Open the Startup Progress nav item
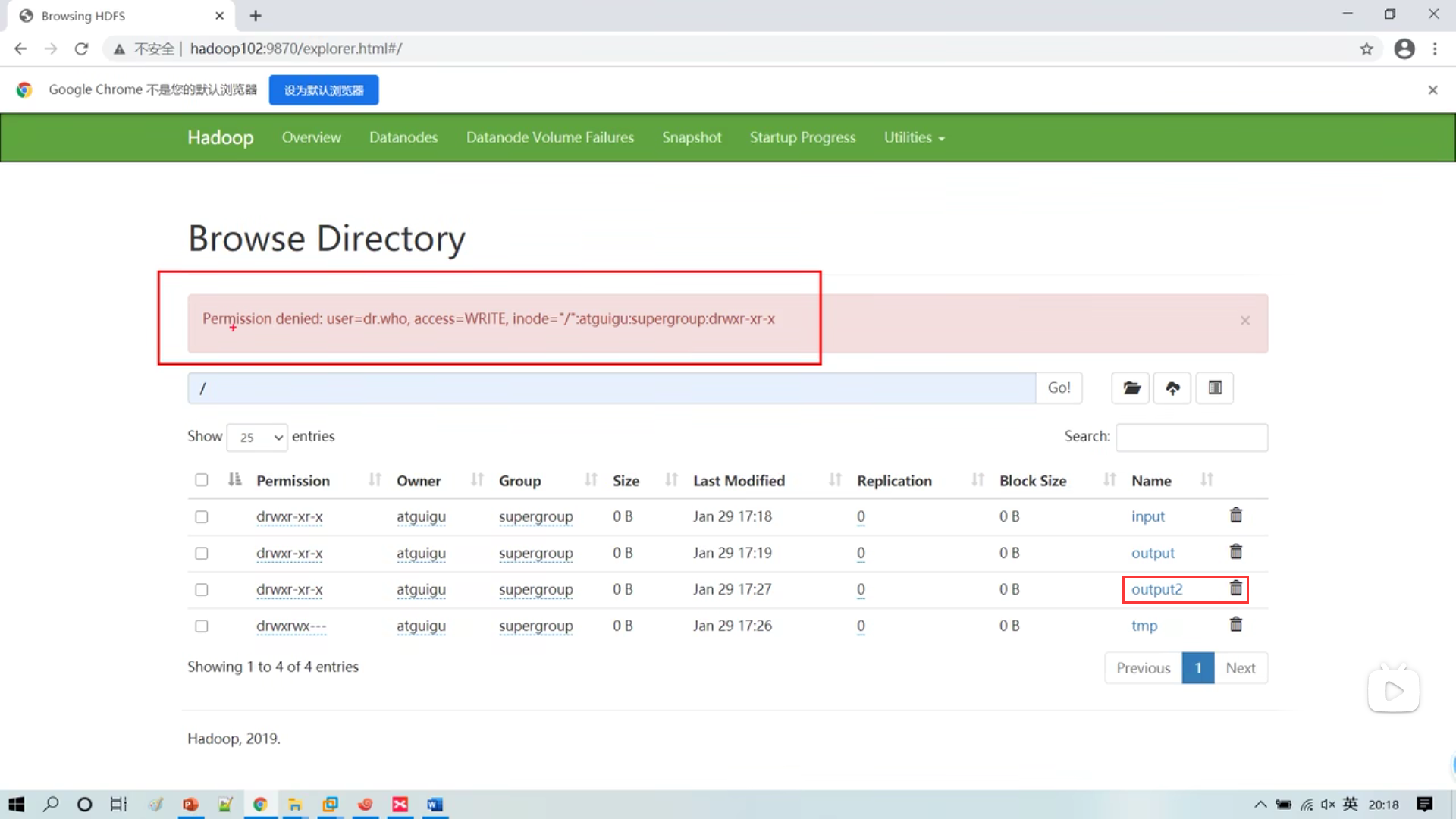This screenshot has width=1456, height=819. pyautogui.click(x=802, y=137)
